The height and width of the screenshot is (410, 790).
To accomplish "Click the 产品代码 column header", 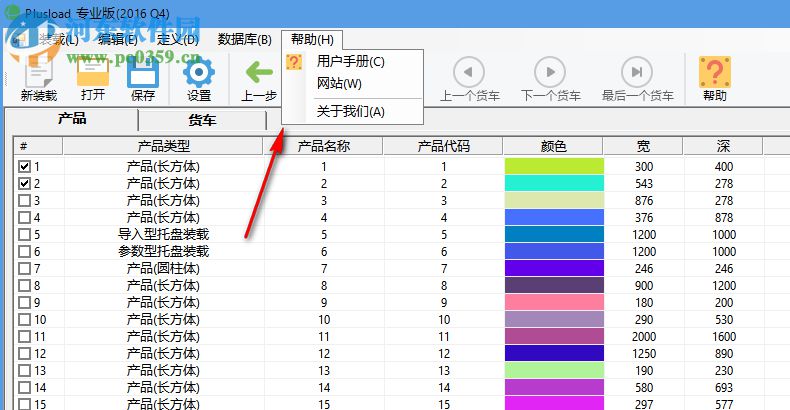I will [443, 147].
